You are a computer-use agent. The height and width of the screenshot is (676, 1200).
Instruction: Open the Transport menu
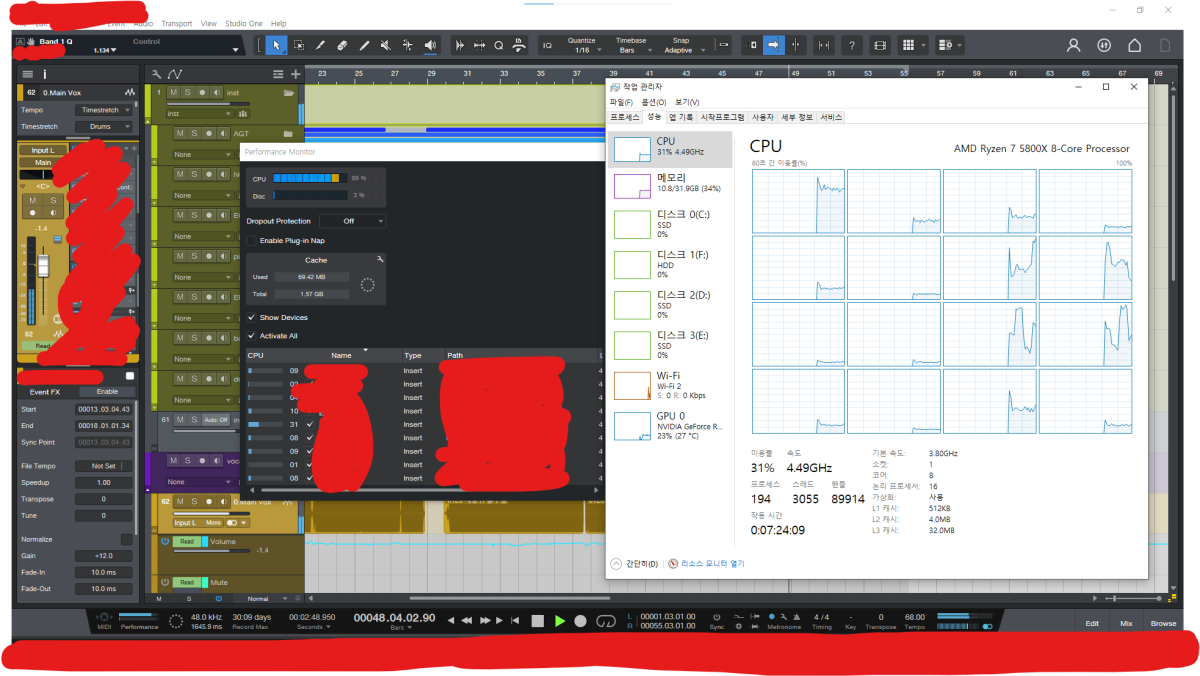point(177,23)
